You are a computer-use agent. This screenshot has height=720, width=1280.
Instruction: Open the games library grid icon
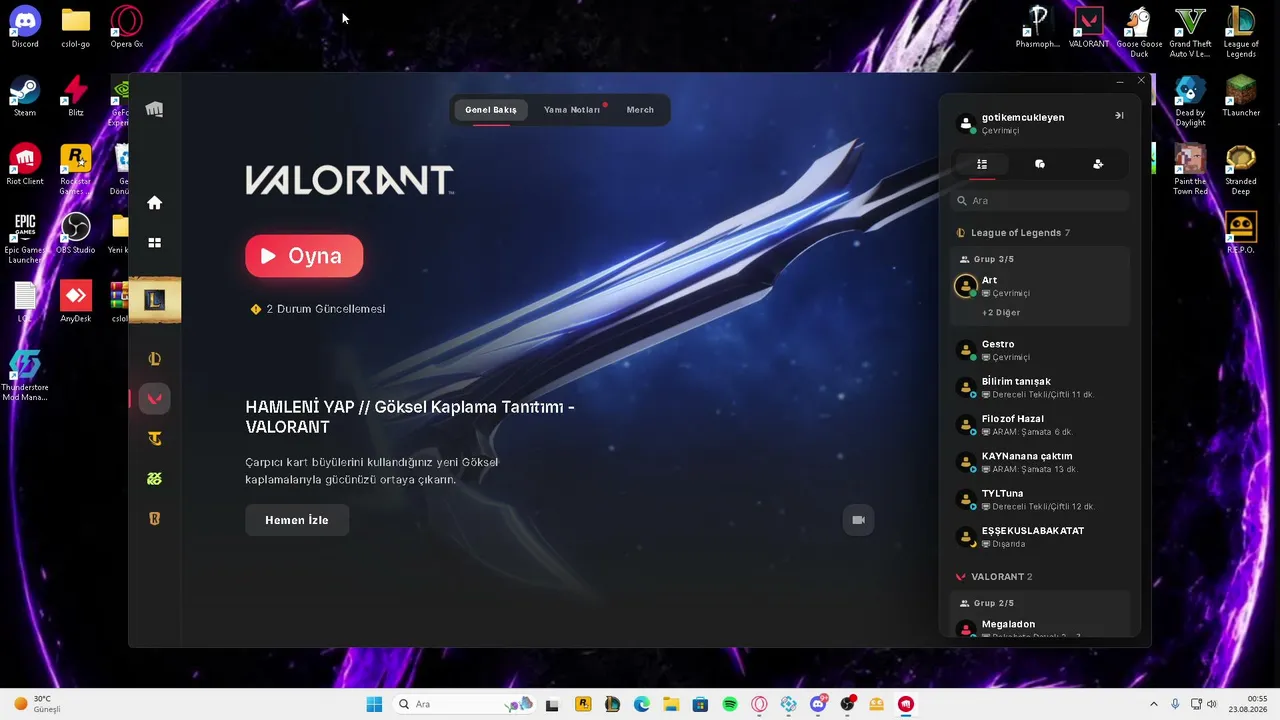coord(154,243)
